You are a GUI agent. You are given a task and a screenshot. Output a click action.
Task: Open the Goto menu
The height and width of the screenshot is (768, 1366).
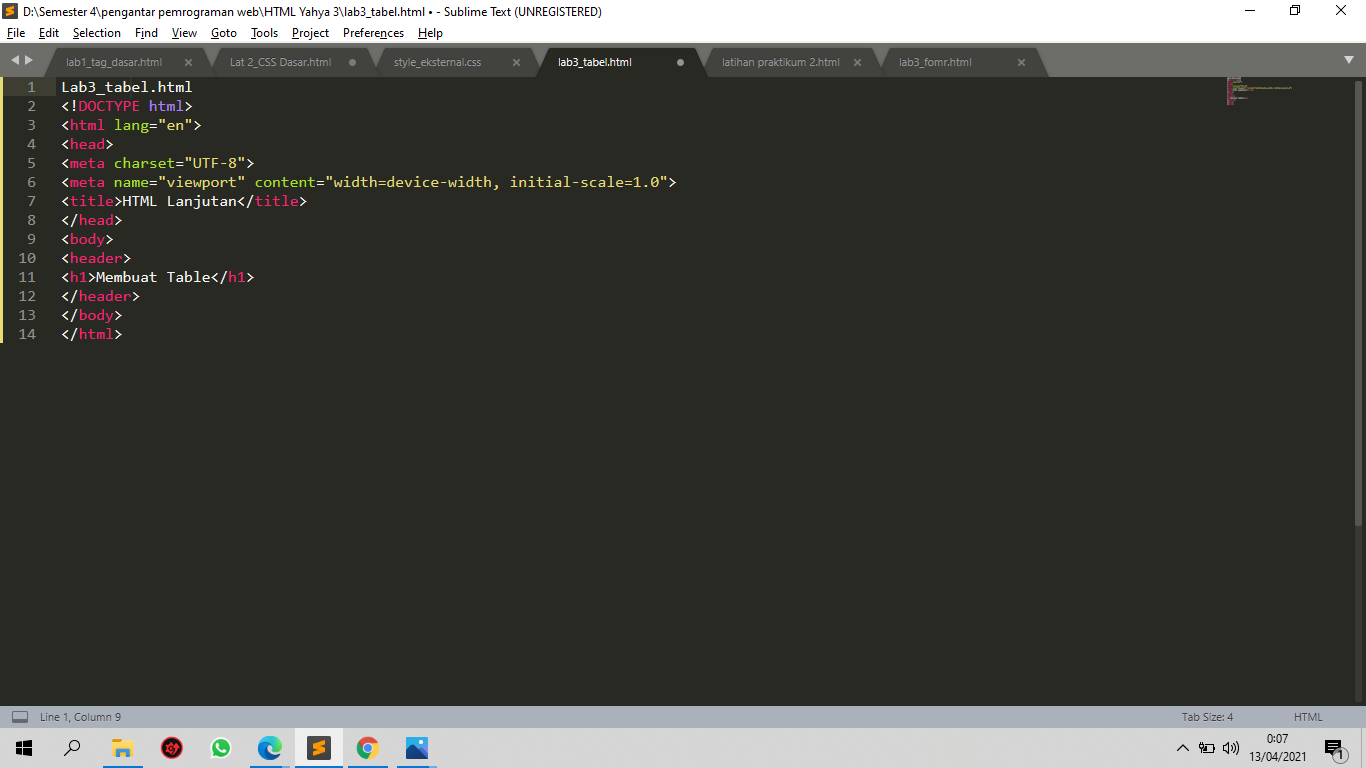click(x=224, y=32)
